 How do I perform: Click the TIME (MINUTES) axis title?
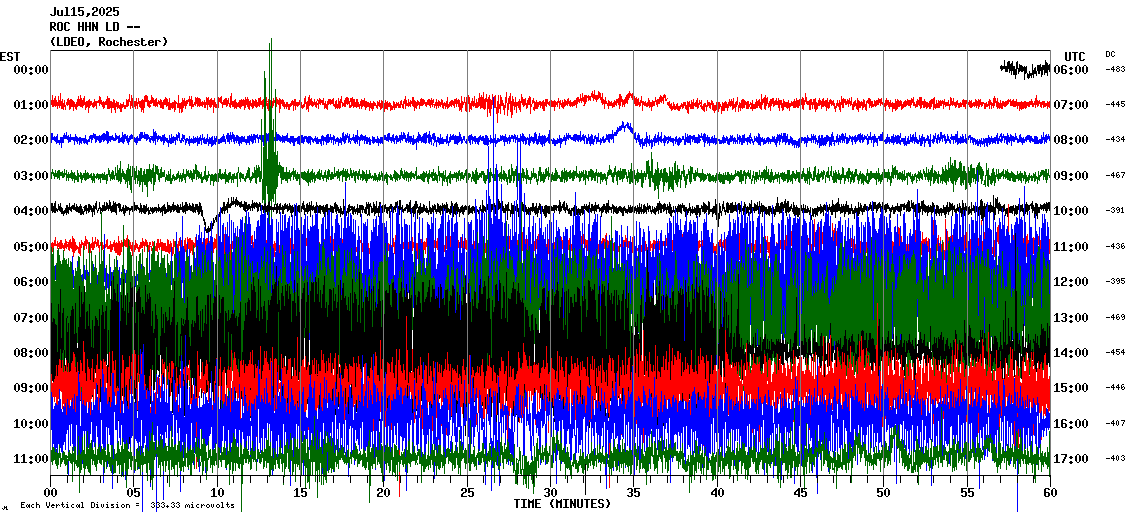(x=562, y=504)
